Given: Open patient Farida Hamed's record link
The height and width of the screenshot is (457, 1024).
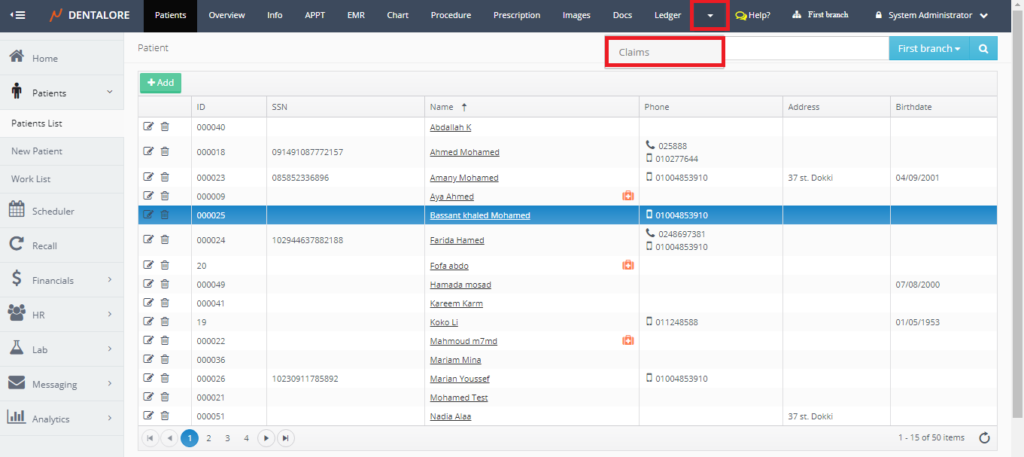Looking at the screenshot, I should click(456, 240).
